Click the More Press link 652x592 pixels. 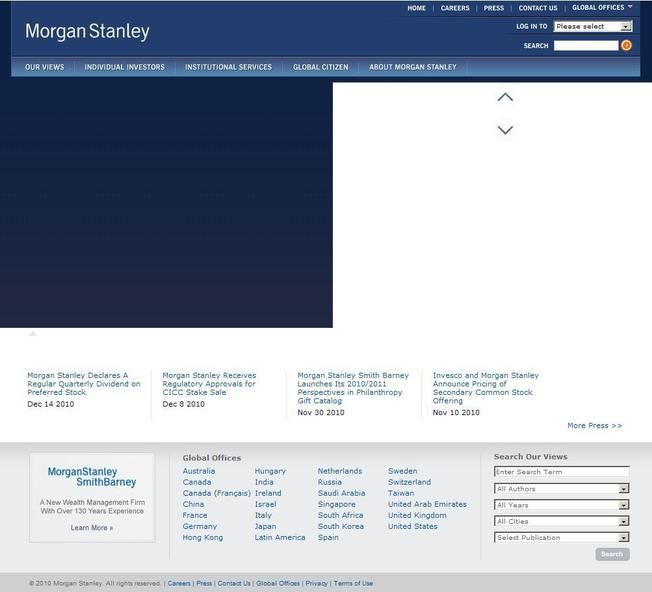tap(595, 426)
